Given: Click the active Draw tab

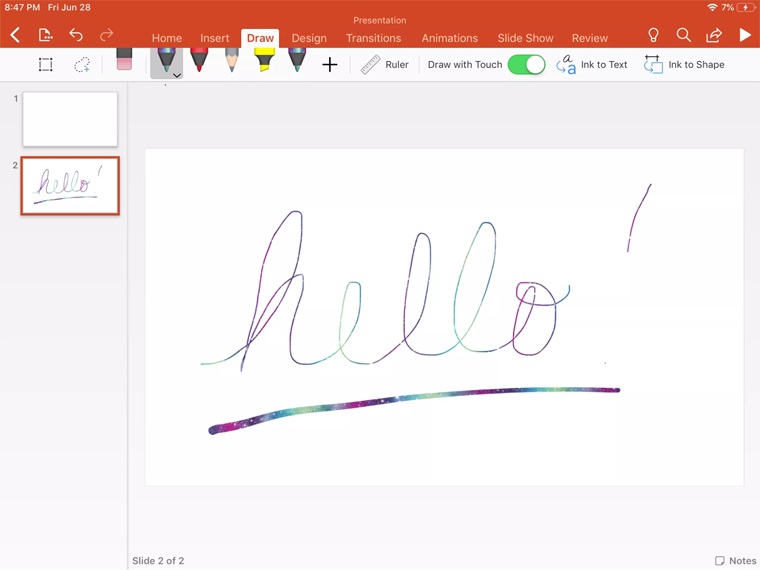Looking at the screenshot, I should point(260,38).
